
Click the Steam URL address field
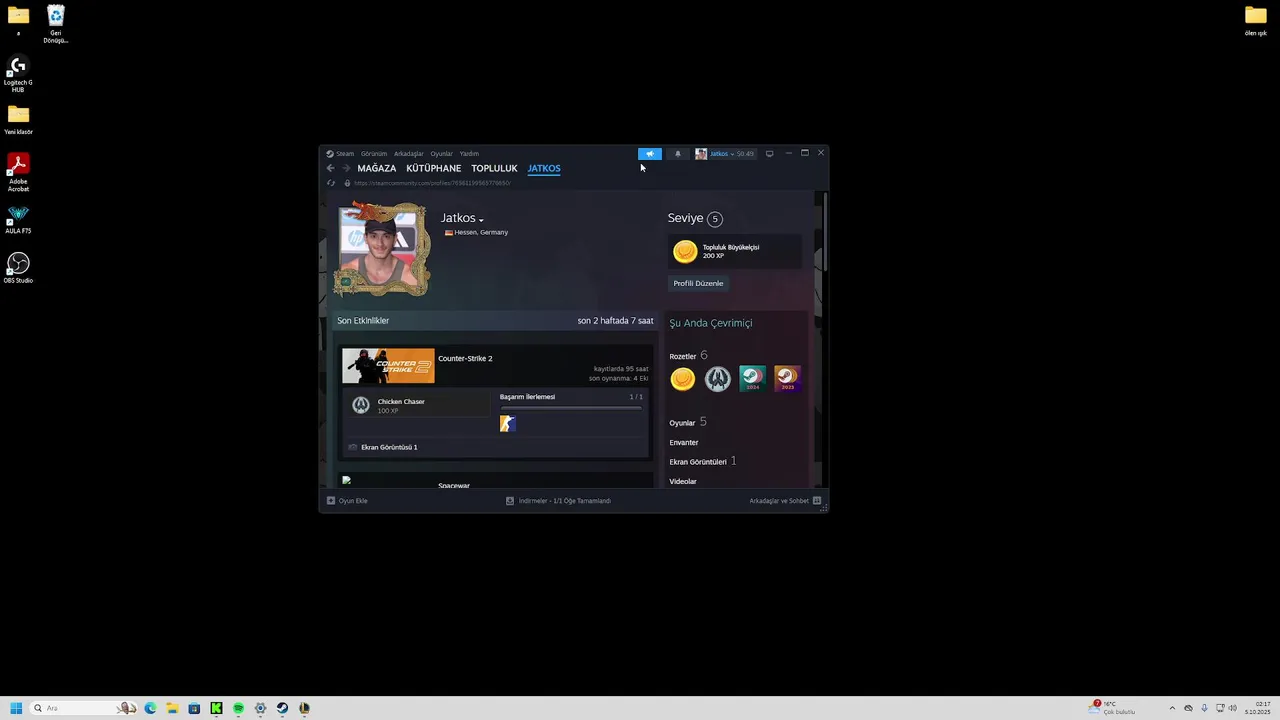[432, 183]
